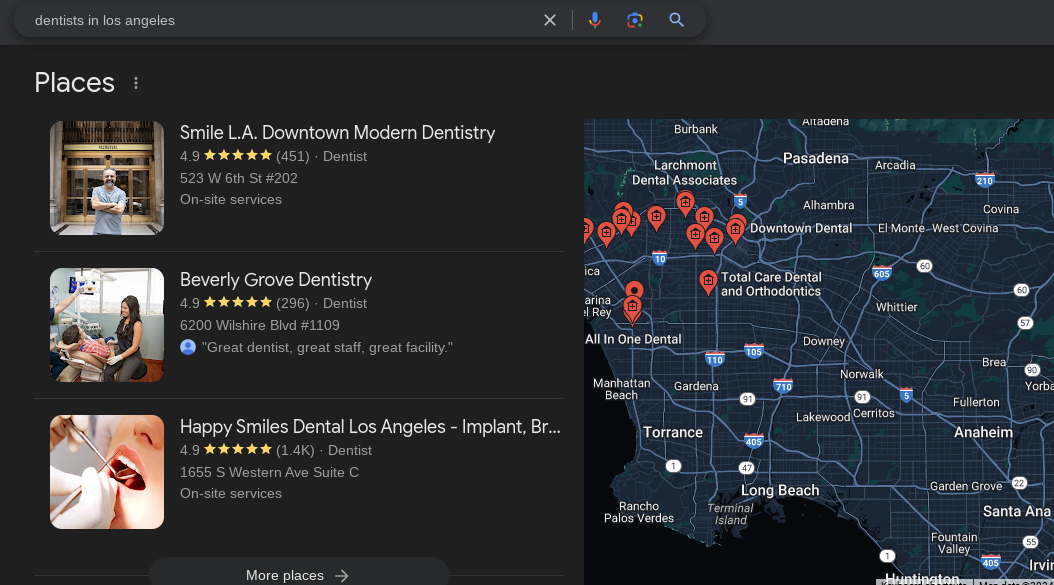Image resolution: width=1054 pixels, height=585 pixels.
Task: Click the 'All In One Dental' map label
Action: click(633, 339)
